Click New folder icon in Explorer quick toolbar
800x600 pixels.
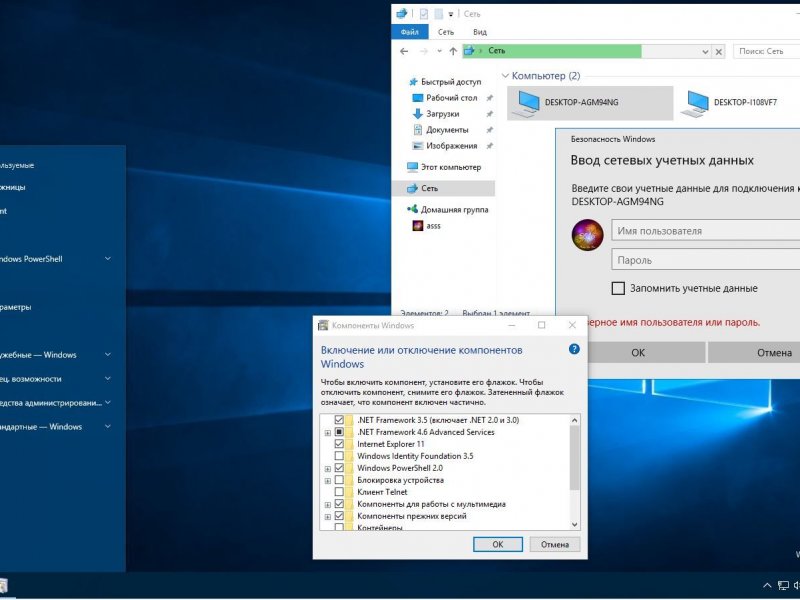click(x=438, y=14)
